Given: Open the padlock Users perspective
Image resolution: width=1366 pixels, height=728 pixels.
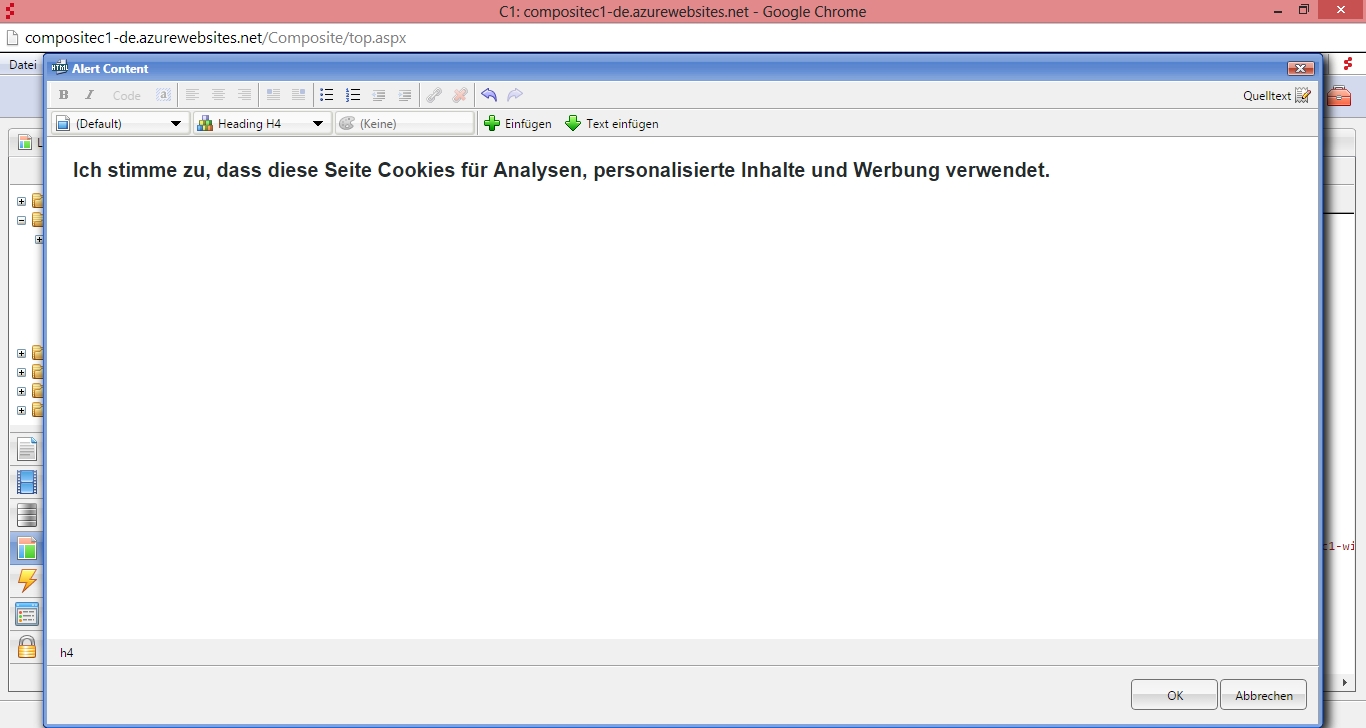Looking at the screenshot, I should 27,647.
